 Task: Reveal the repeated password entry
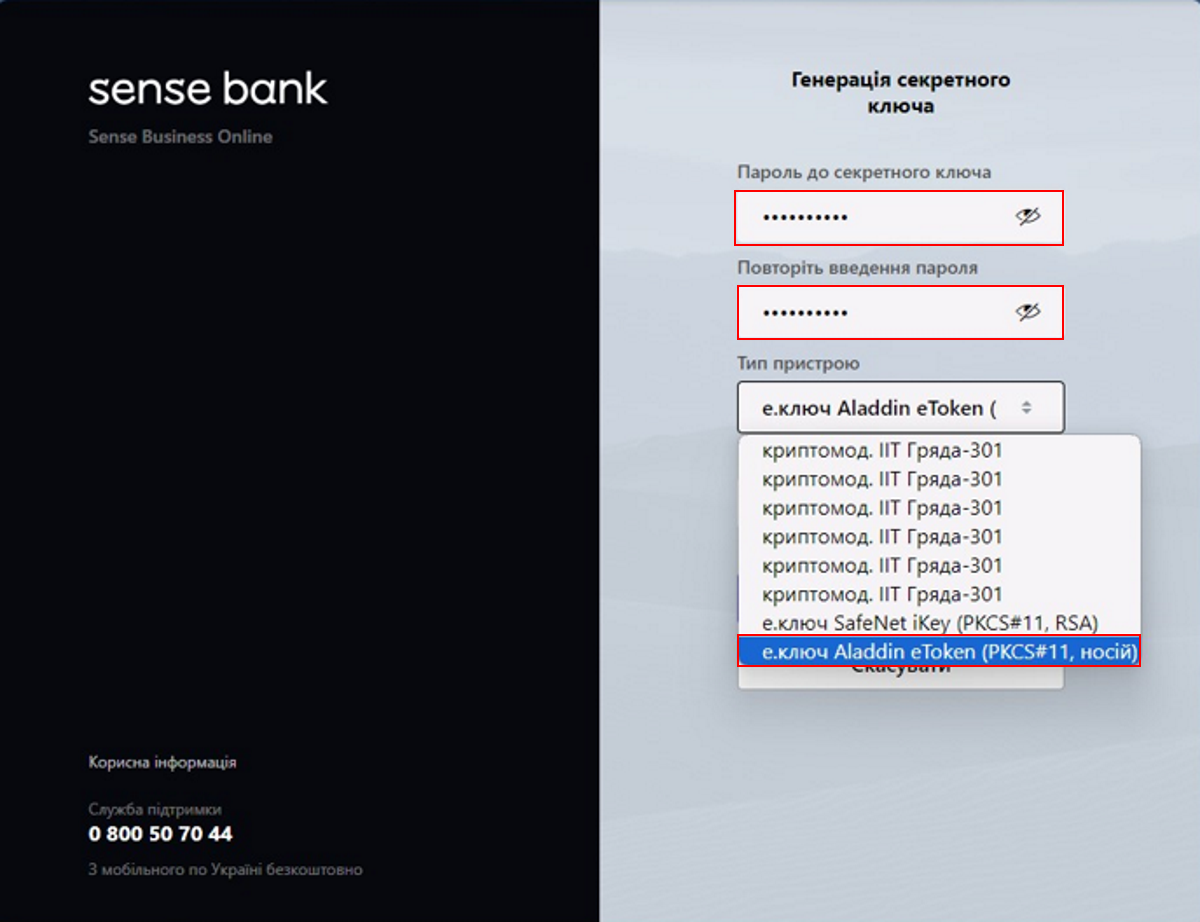click(1028, 313)
